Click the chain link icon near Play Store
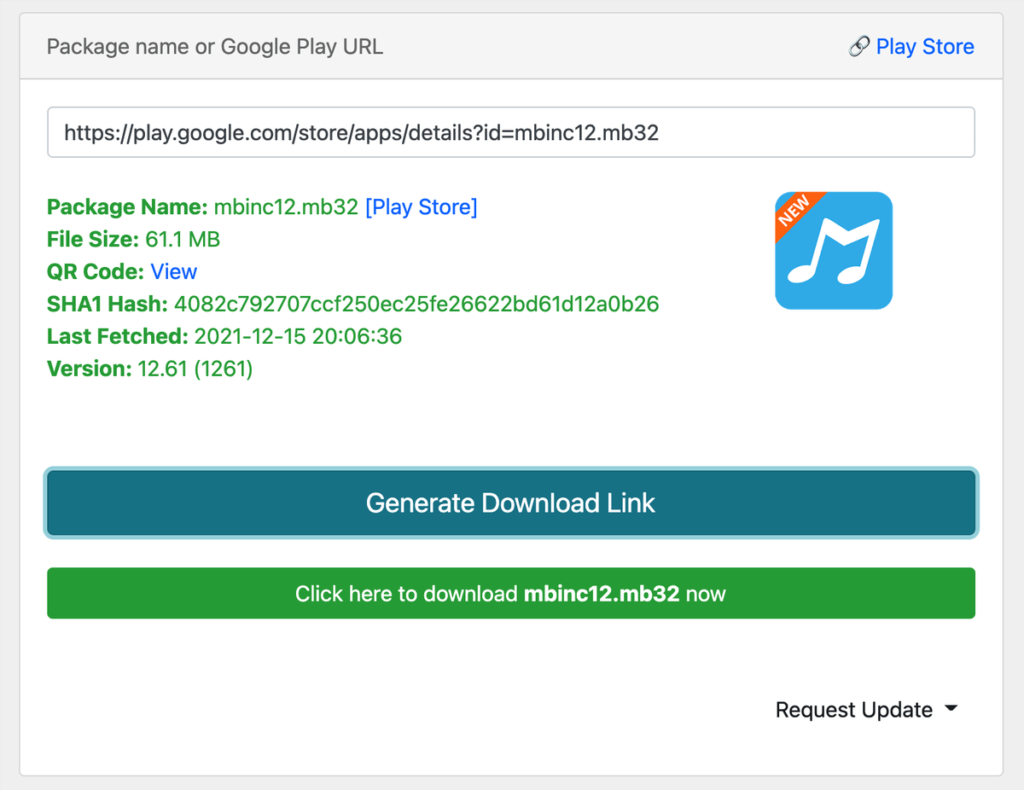 coord(859,46)
